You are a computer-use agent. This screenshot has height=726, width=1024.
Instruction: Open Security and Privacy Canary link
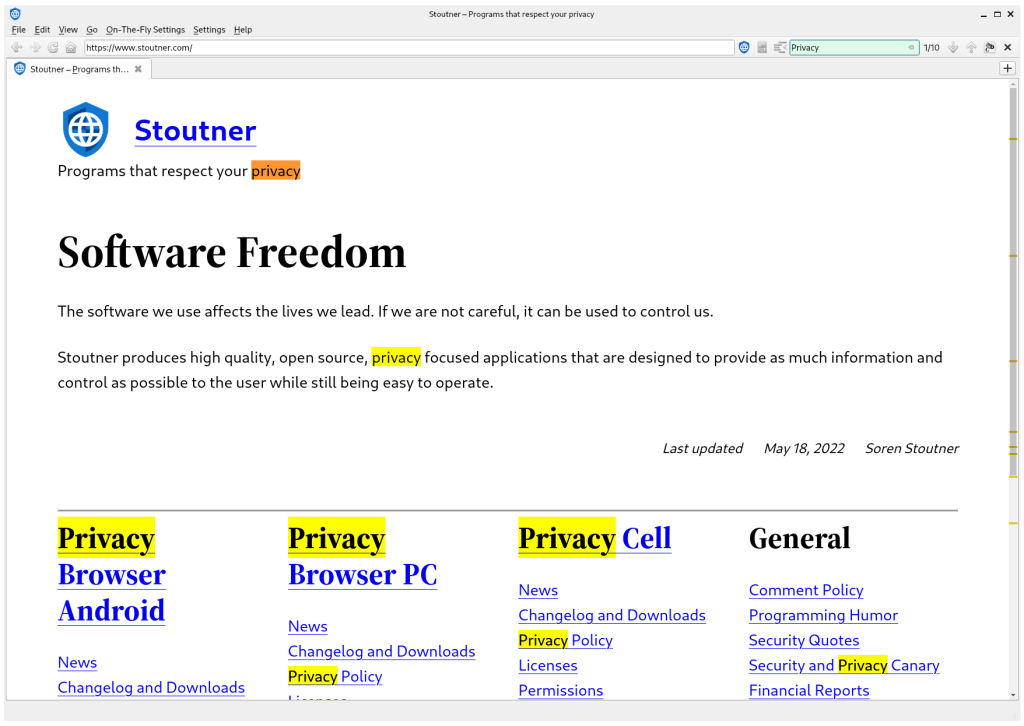click(844, 665)
